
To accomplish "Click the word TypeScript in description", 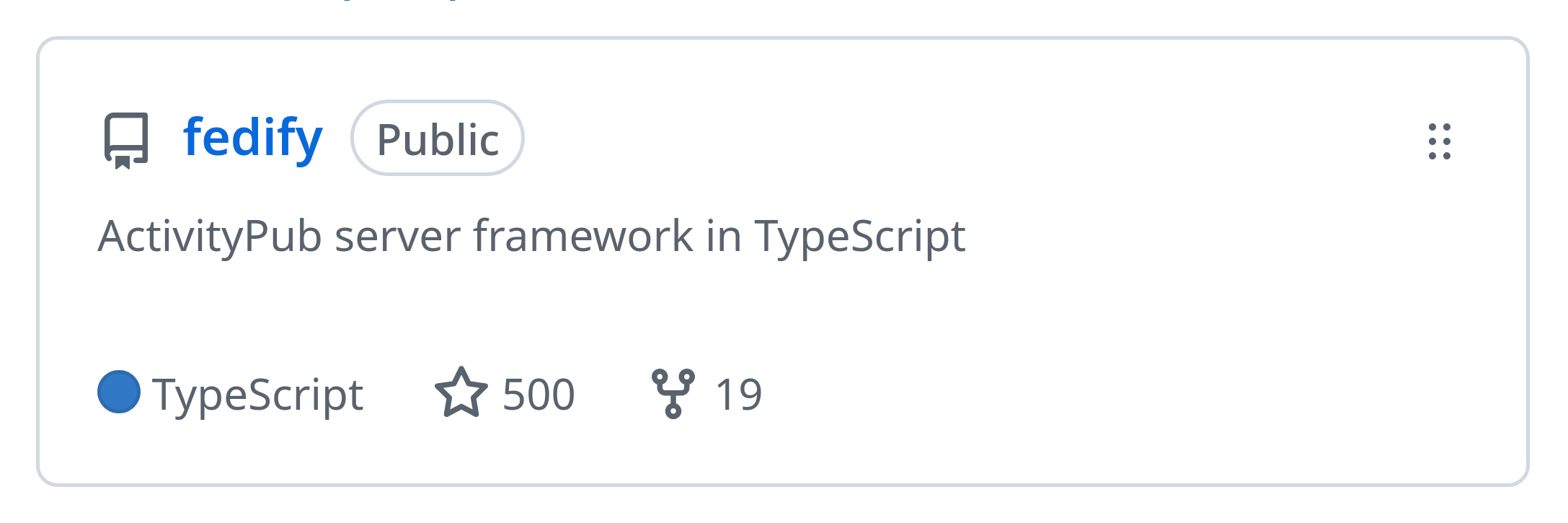I will [859, 236].
